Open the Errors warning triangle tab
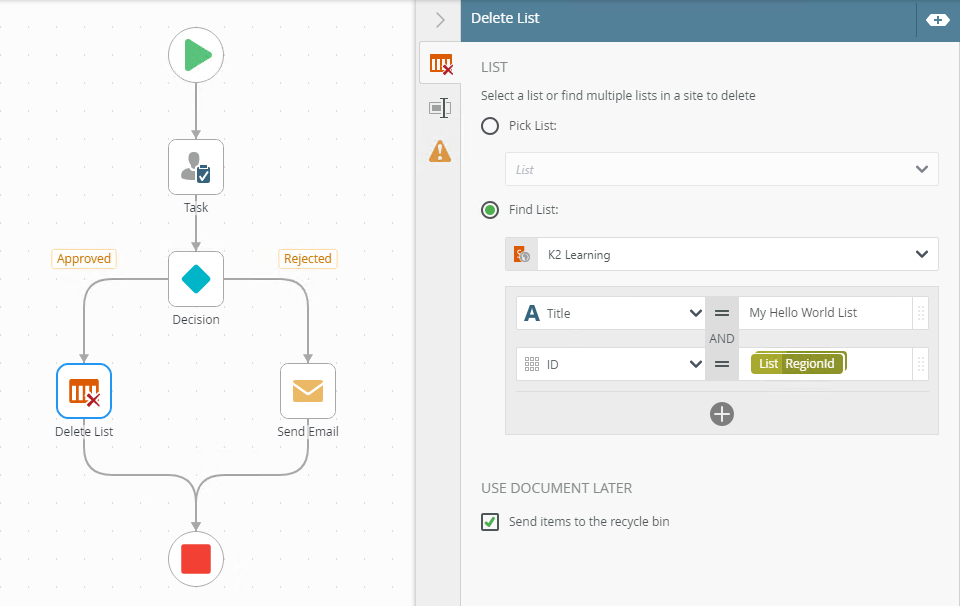This screenshot has width=960, height=606. [x=440, y=151]
